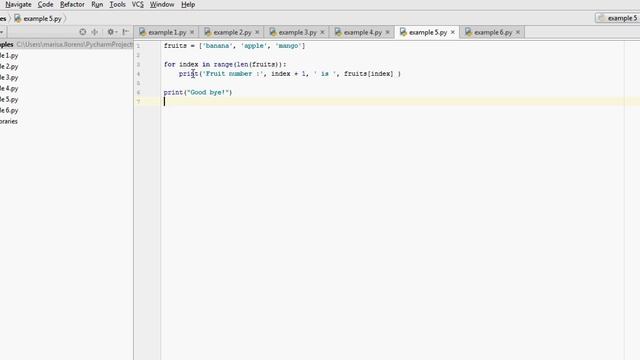Place cursor on the fruits list line

pyautogui.click(x=234, y=46)
